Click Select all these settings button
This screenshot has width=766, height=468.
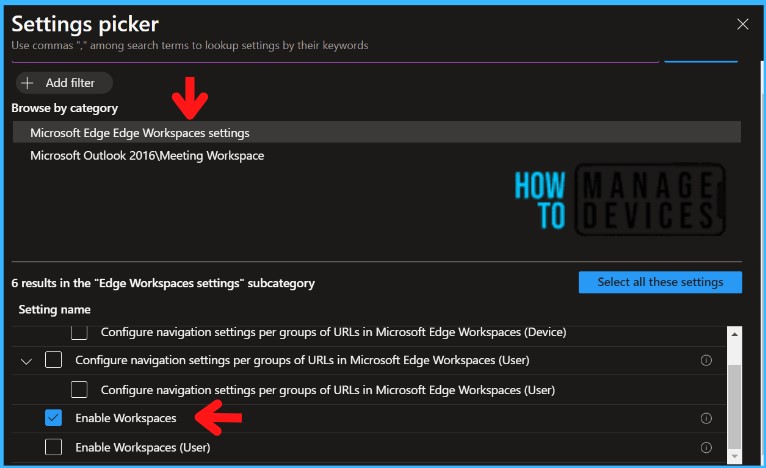pyautogui.click(x=660, y=282)
